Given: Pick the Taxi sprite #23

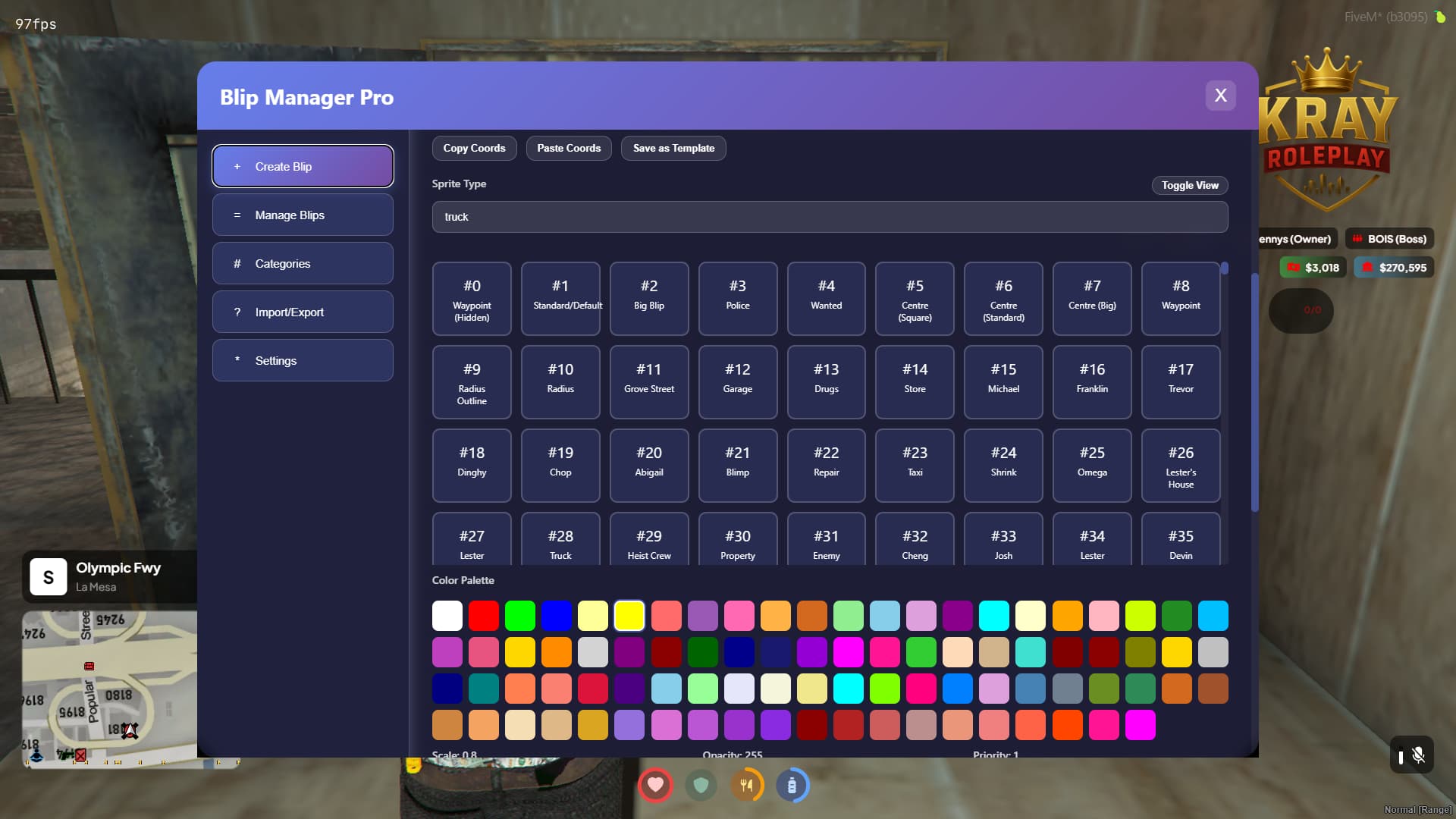Looking at the screenshot, I should (x=915, y=465).
